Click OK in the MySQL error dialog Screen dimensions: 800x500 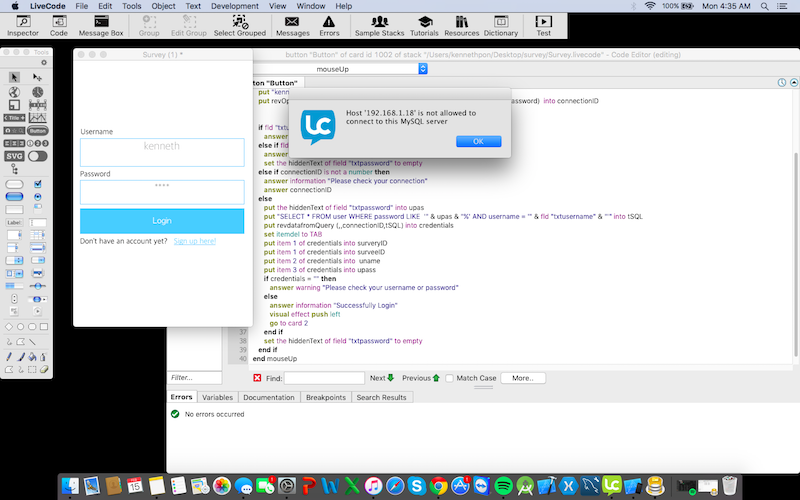(478, 141)
